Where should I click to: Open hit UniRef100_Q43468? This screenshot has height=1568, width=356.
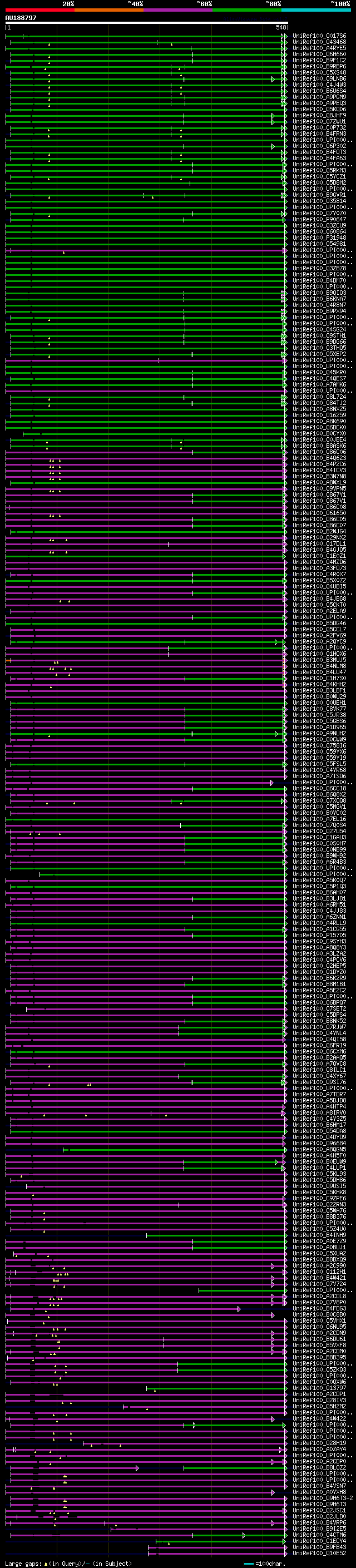(319, 42)
